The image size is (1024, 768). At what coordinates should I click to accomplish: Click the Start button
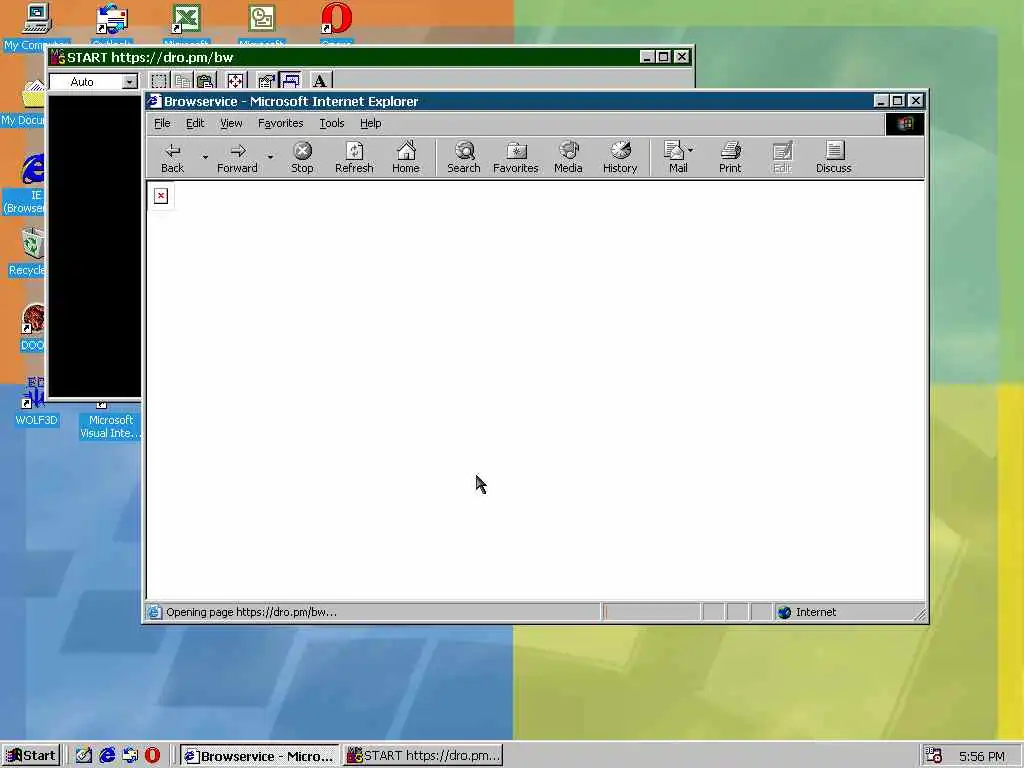click(x=31, y=756)
